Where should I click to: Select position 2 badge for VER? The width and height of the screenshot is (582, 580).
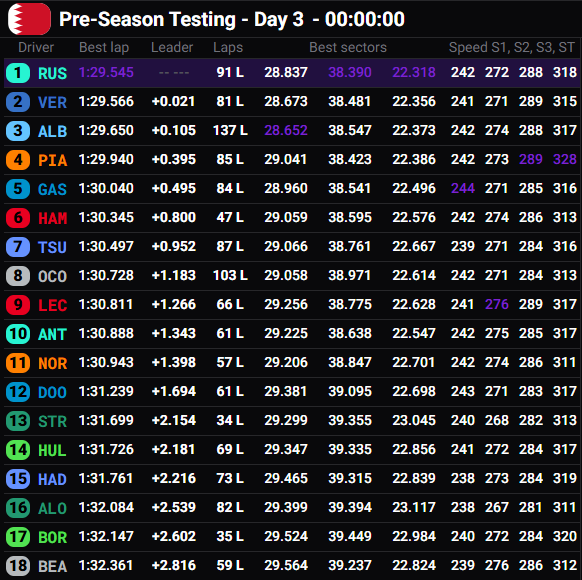(x=18, y=102)
